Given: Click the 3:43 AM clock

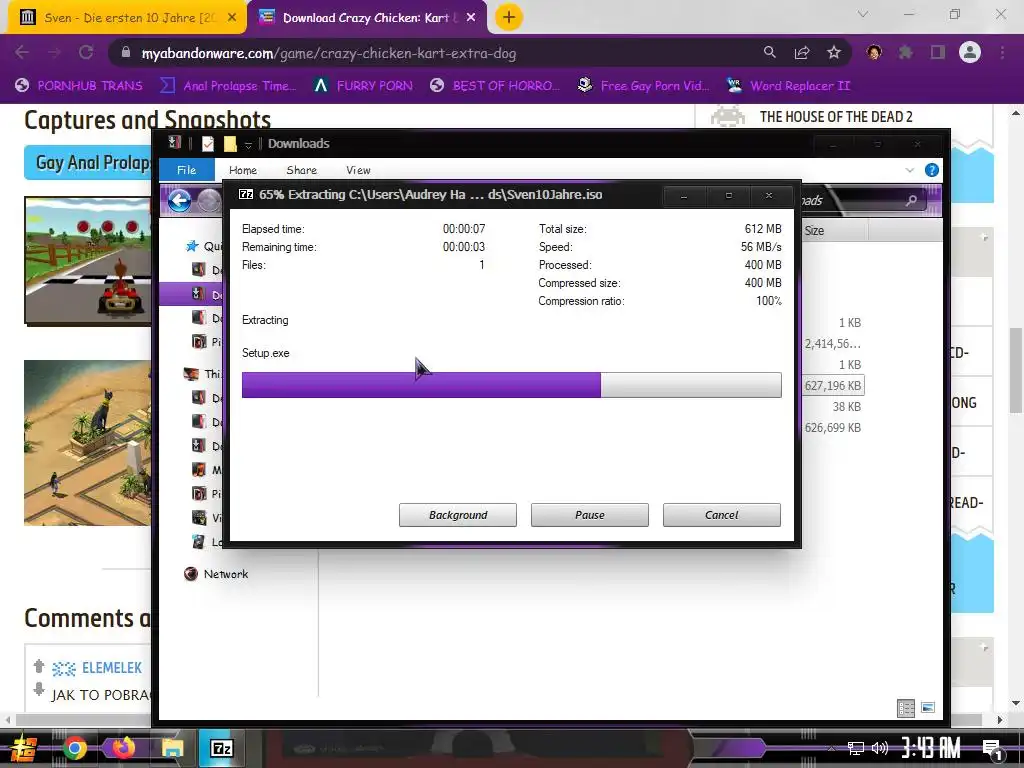Looking at the screenshot, I should [931, 748].
